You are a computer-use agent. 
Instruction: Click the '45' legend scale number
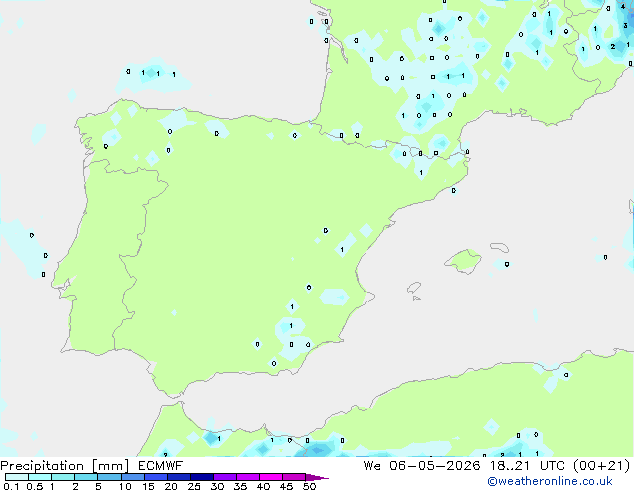point(286,486)
